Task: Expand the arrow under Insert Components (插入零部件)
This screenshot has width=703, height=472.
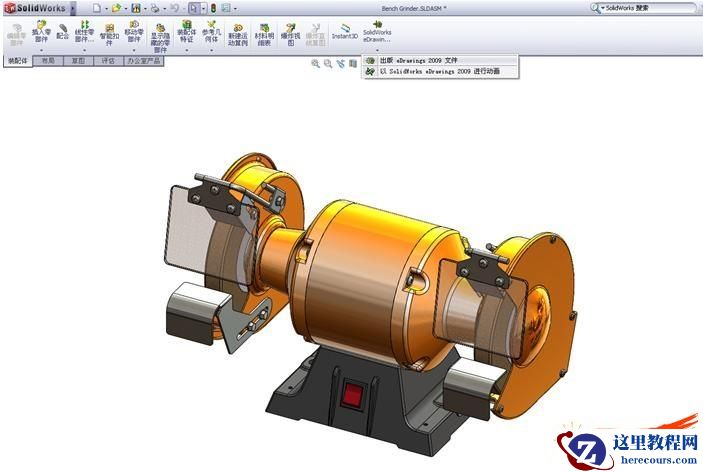Action: click(41, 50)
